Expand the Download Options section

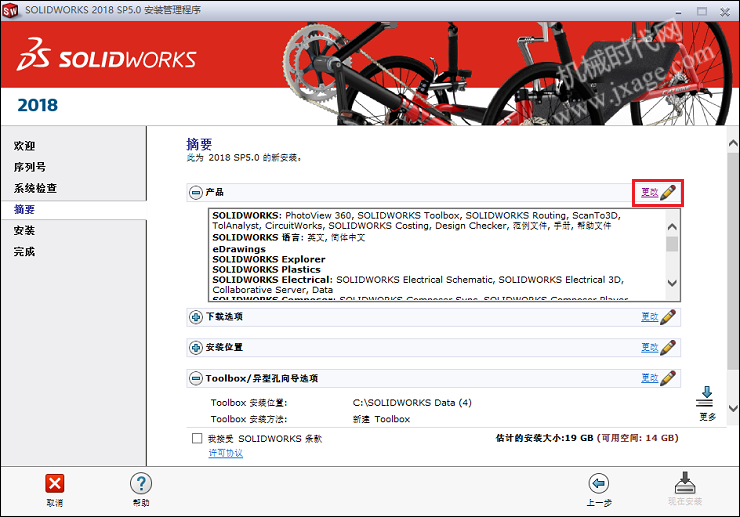click(196, 317)
